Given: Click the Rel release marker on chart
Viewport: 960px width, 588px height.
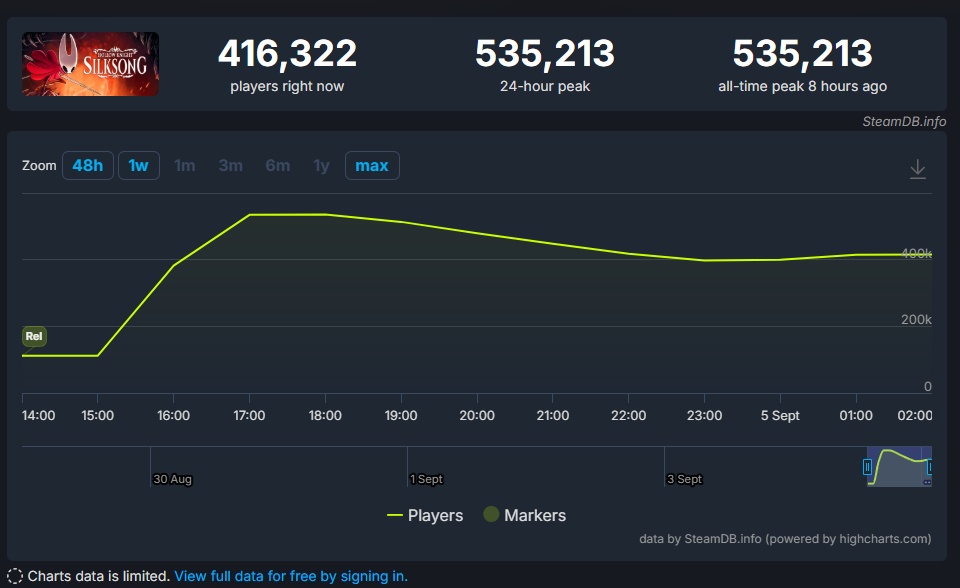Looking at the screenshot, I should (x=34, y=337).
